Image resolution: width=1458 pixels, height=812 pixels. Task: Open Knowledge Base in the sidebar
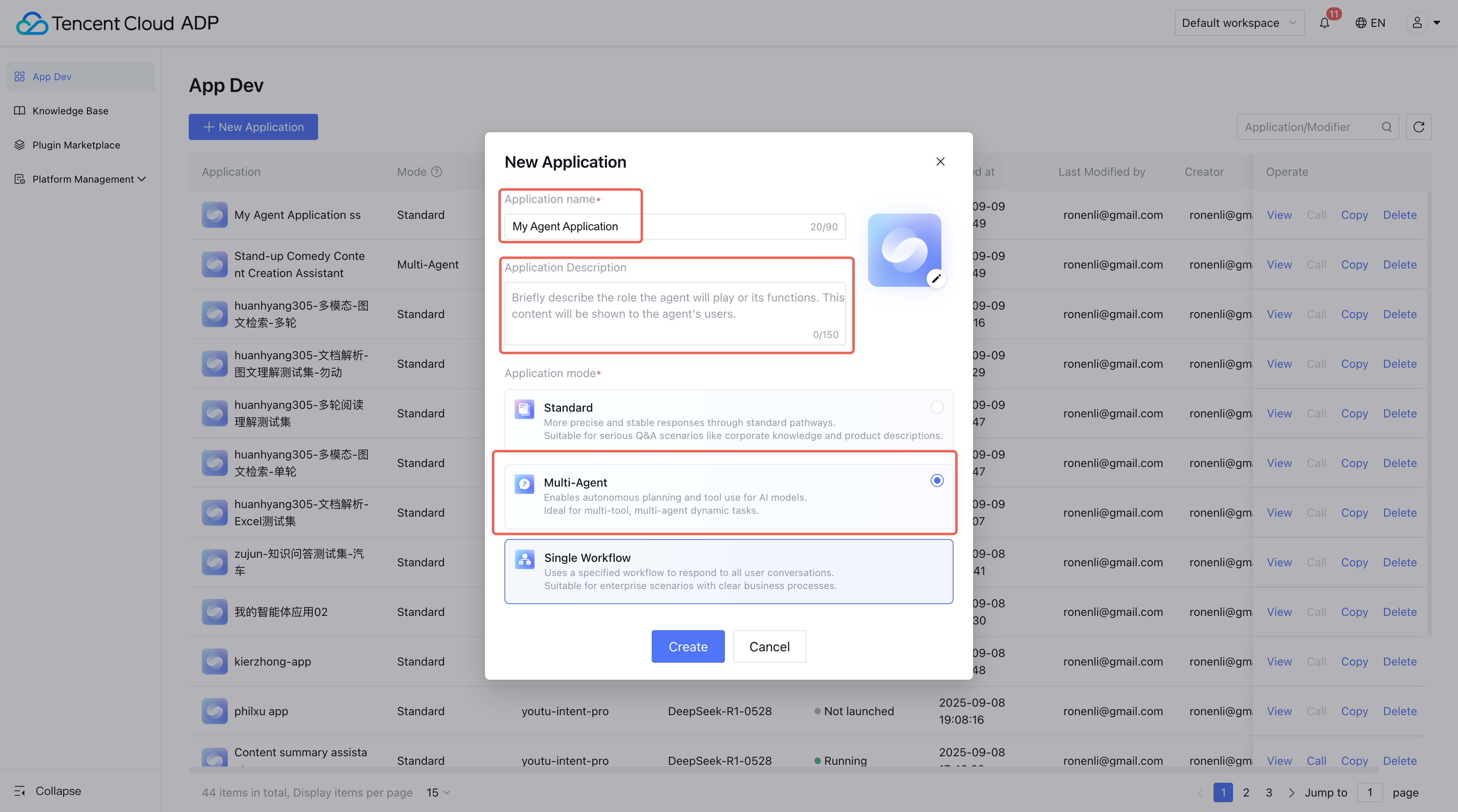click(70, 111)
